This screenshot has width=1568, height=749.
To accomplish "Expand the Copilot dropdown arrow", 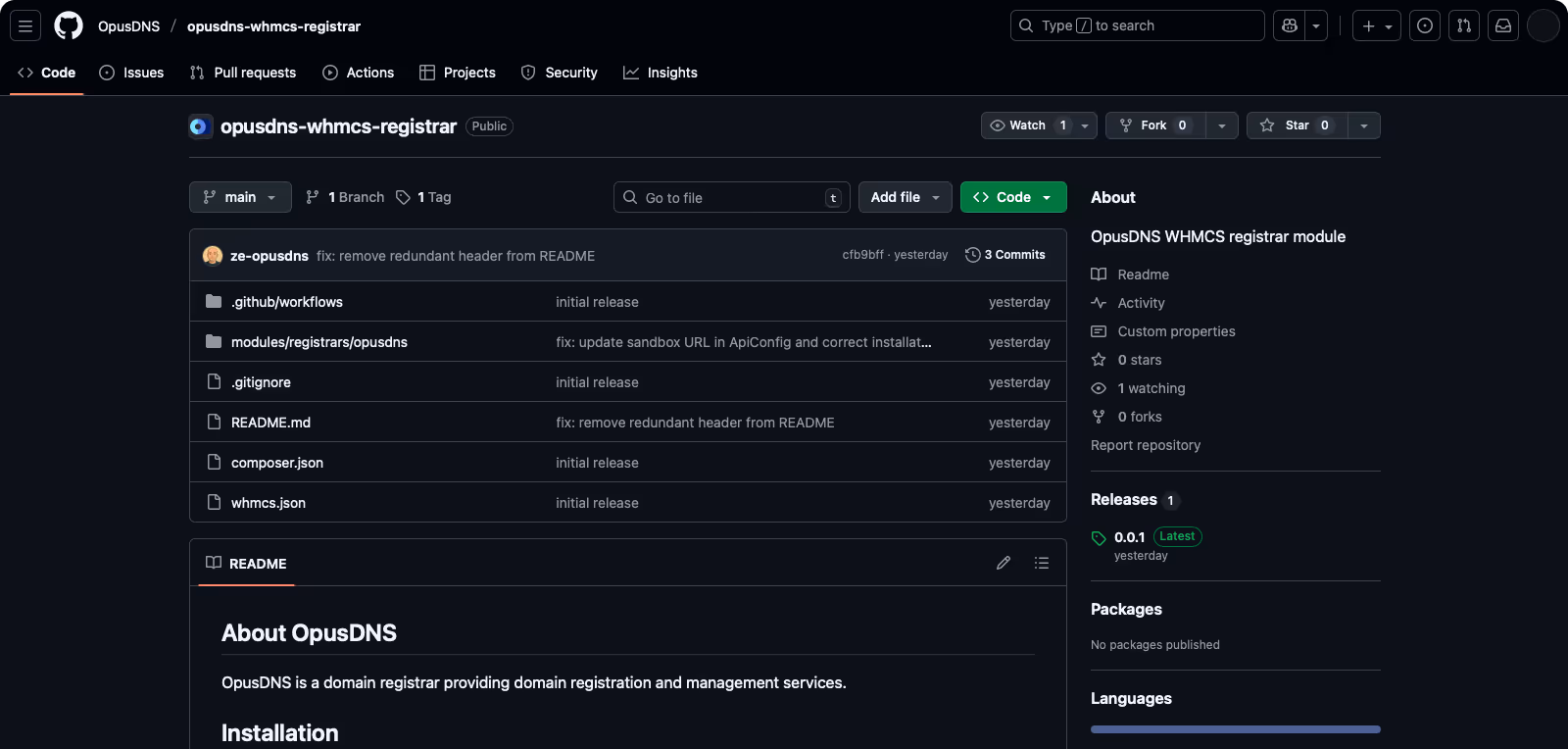I will click(1316, 25).
